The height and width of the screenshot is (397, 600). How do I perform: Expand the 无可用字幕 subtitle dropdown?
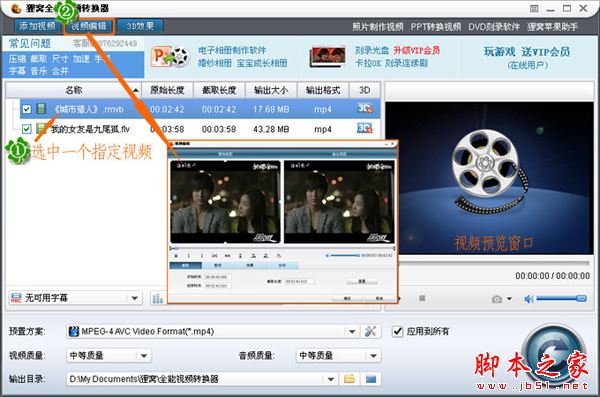tap(134, 298)
